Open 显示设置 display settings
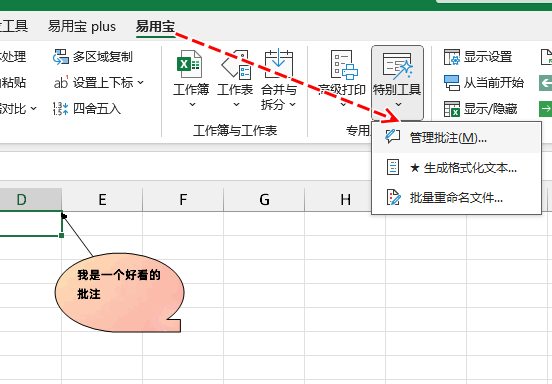Screen dimensions: 552x384 tap(478, 57)
